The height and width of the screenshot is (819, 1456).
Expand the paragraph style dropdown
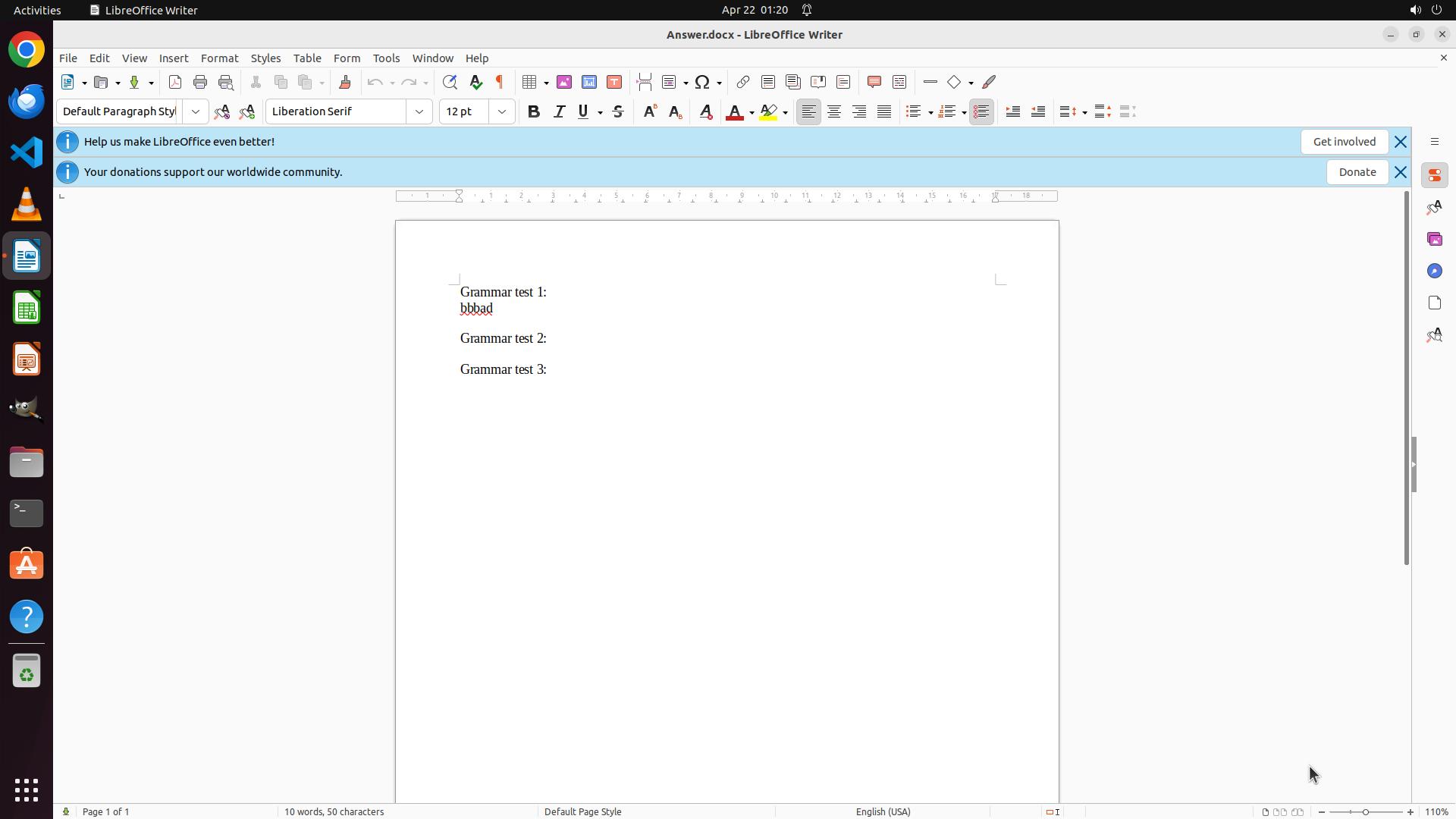196,111
